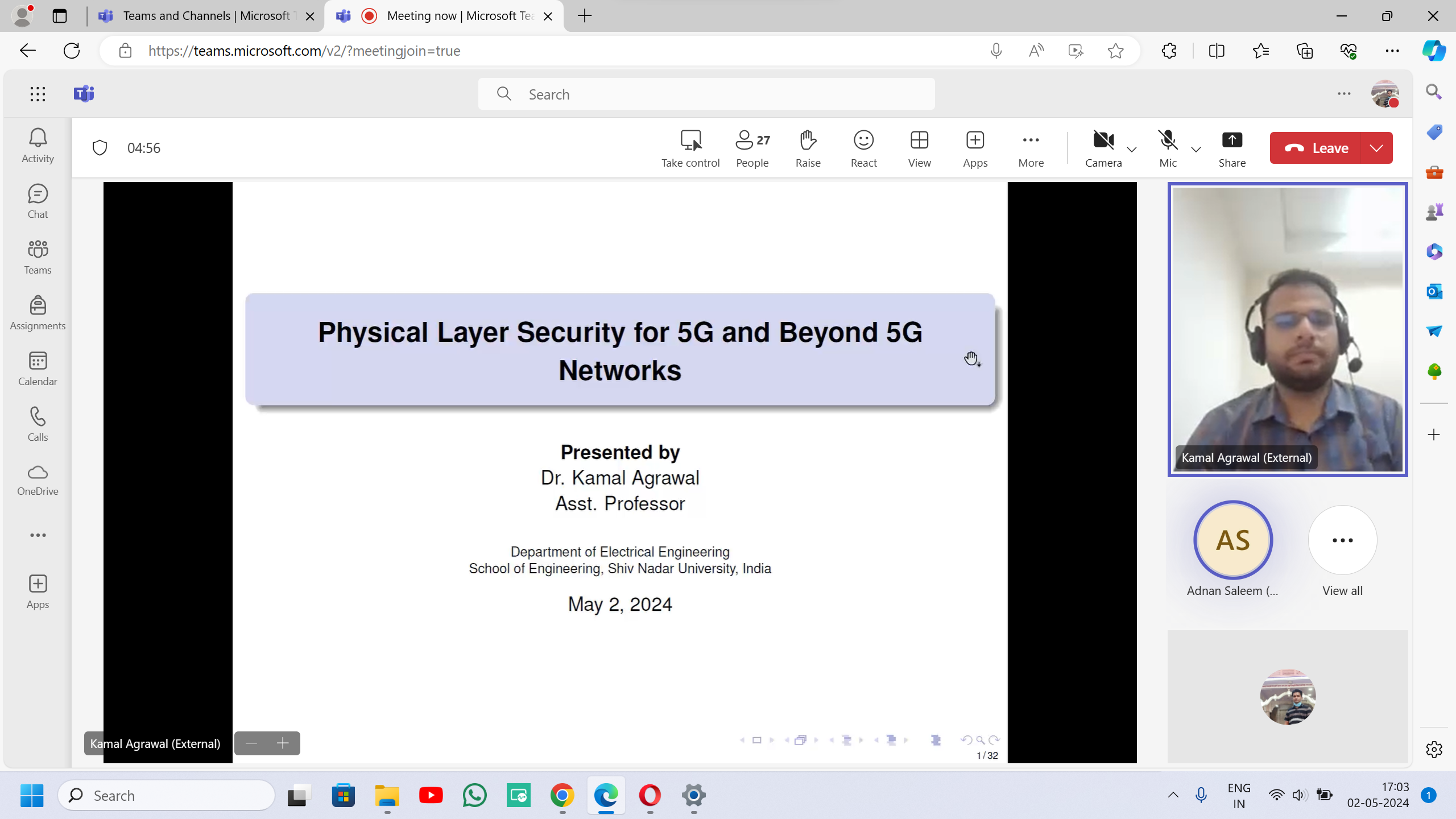Image resolution: width=1456 pixels, height=819 pixels.
Task: Click Take control of presentation
Action: coord(690,148)
